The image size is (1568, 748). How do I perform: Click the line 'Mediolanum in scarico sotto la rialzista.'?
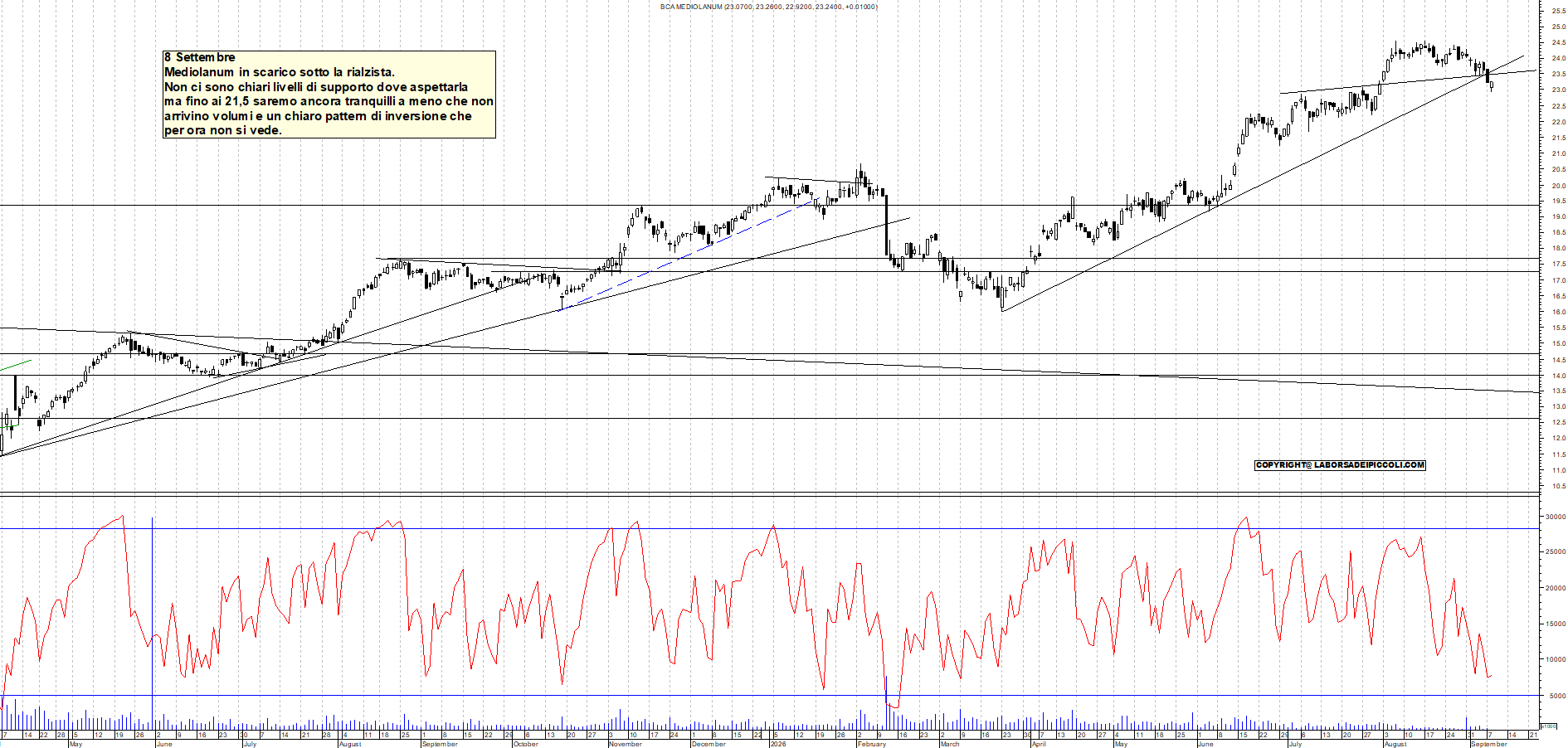(x=280, y=72)
